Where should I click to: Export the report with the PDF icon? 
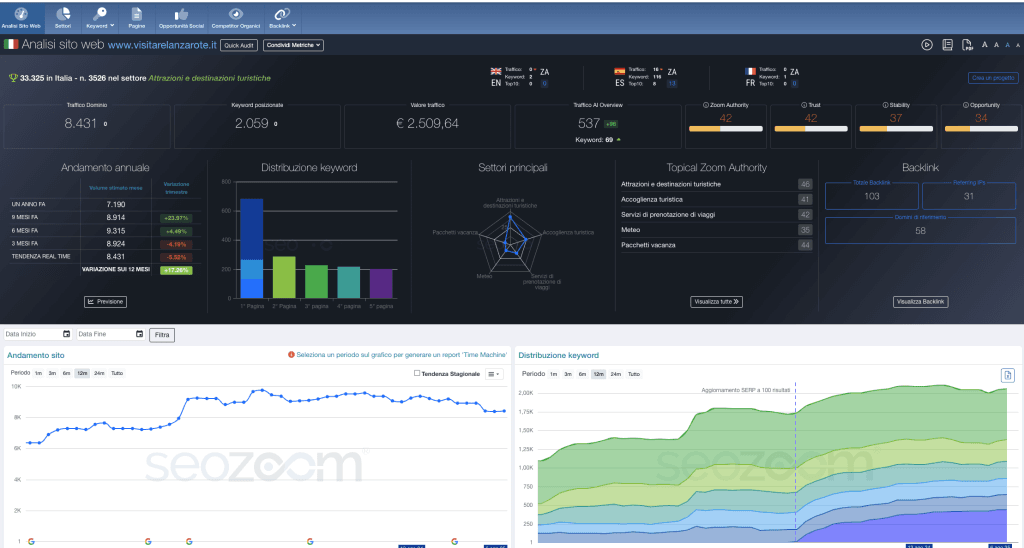coord(967,45)
